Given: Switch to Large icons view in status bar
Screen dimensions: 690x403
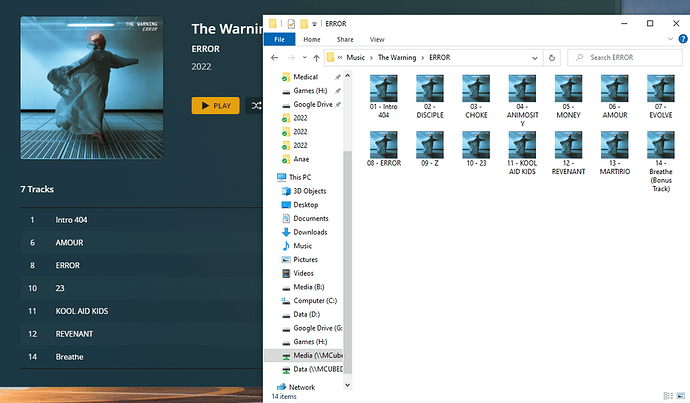Looking at the screenshot, I should pyautogui.click(x=681, y=396).
